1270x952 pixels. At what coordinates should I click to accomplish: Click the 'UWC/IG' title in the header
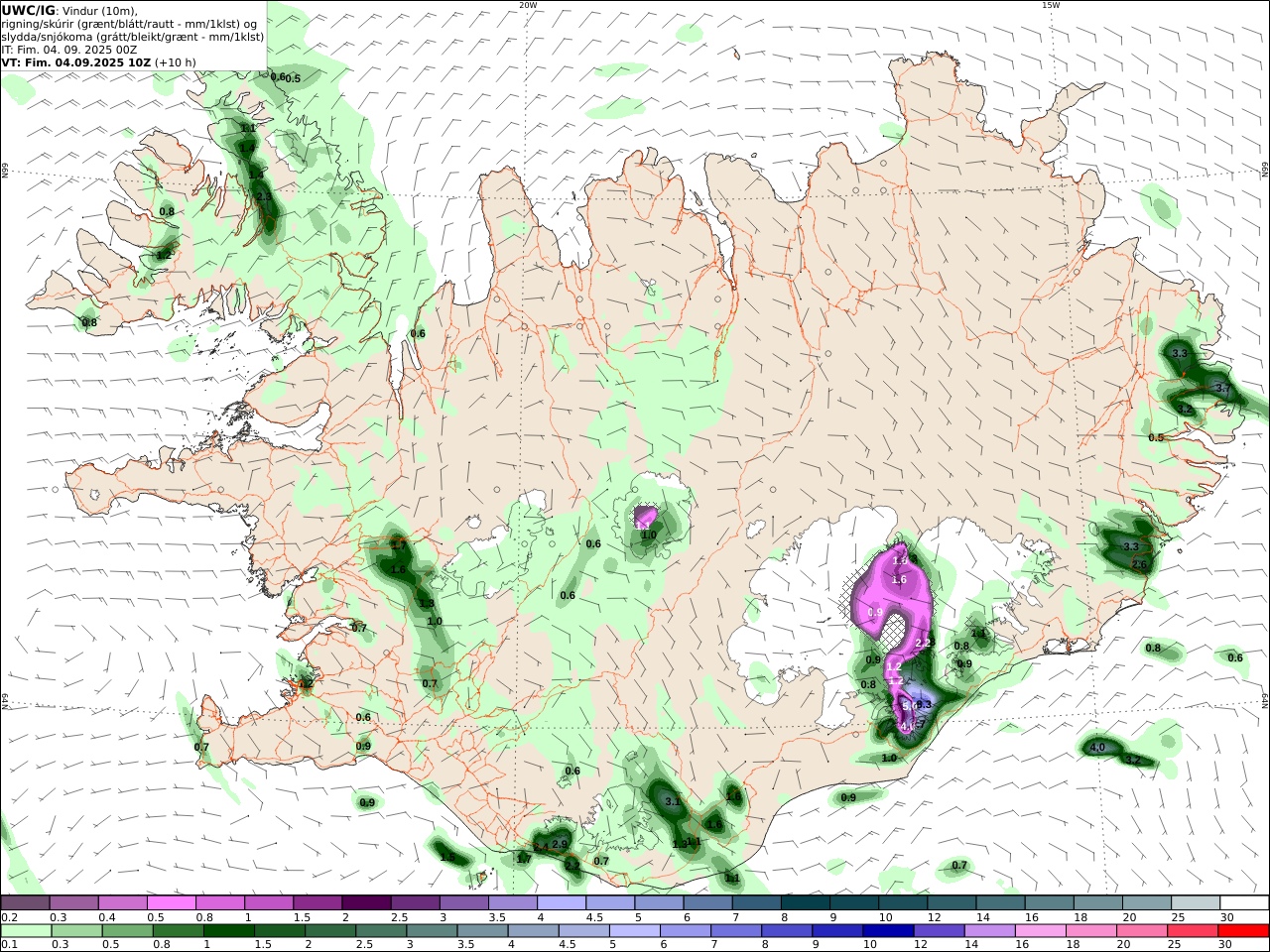tap(28, 10)
